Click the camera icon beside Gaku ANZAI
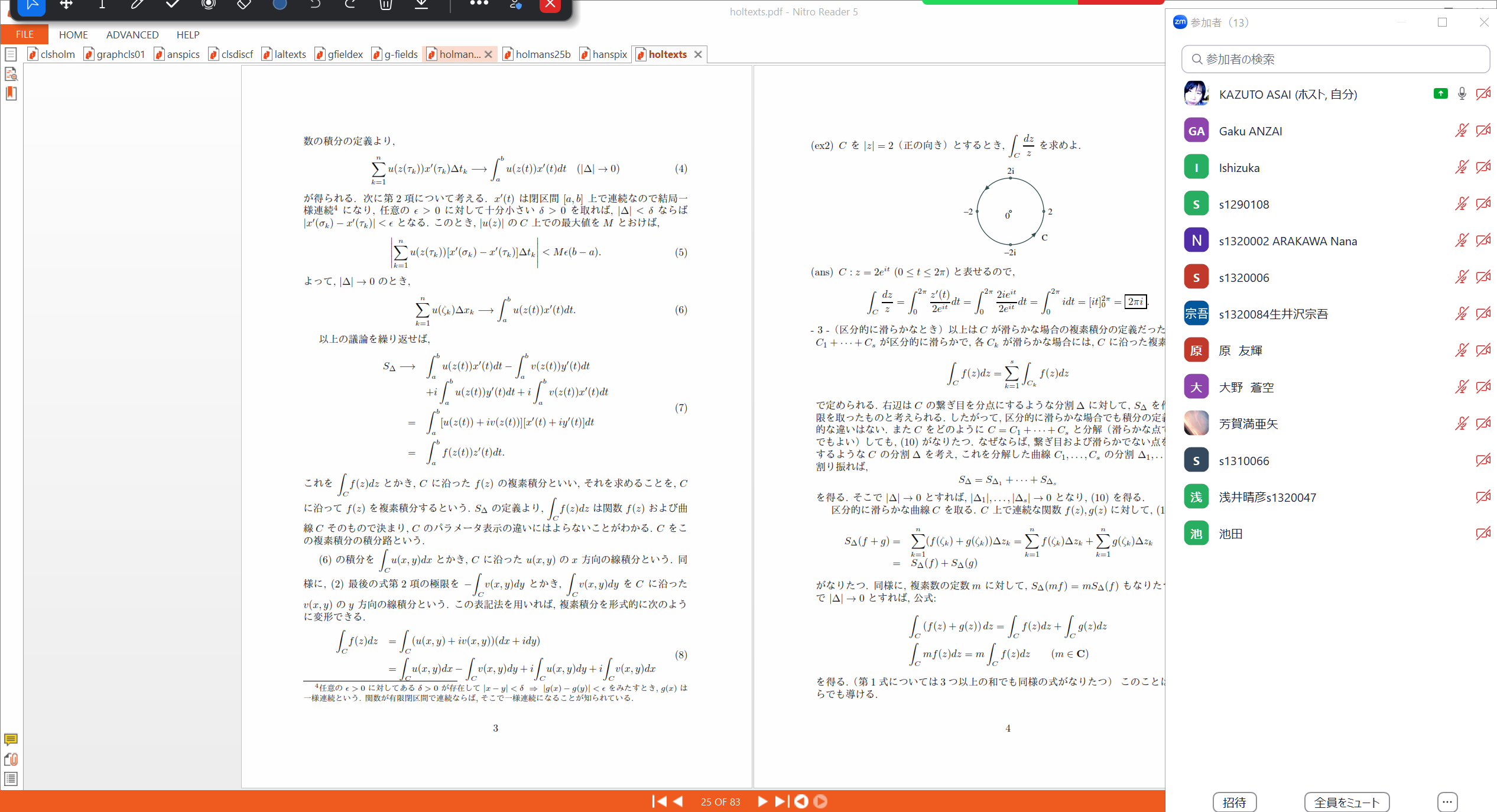 click(x=1483, y=131)
